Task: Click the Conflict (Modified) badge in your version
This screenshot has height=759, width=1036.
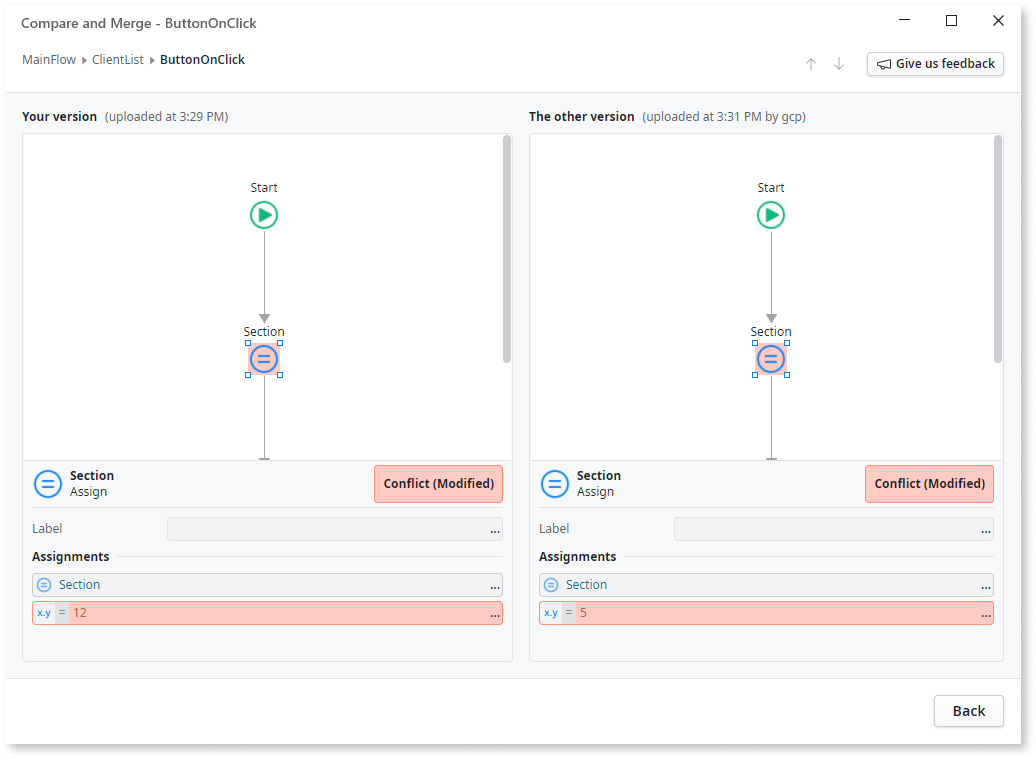Action: click(438, 483)
